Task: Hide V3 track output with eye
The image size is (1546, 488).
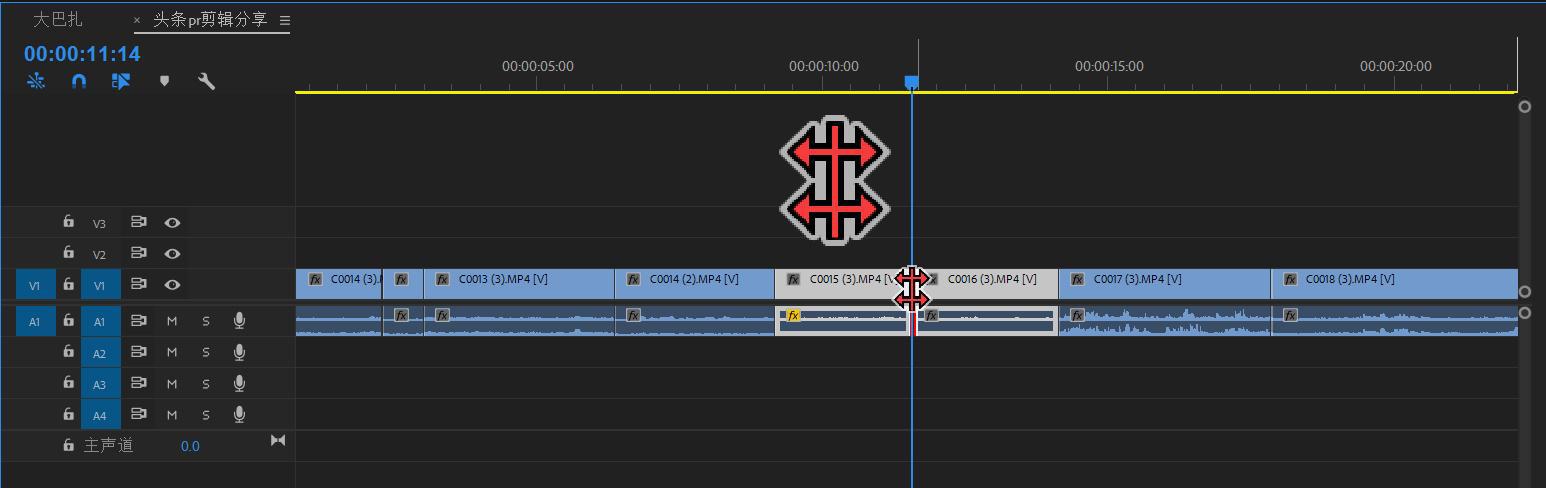Action: [172, 223]
